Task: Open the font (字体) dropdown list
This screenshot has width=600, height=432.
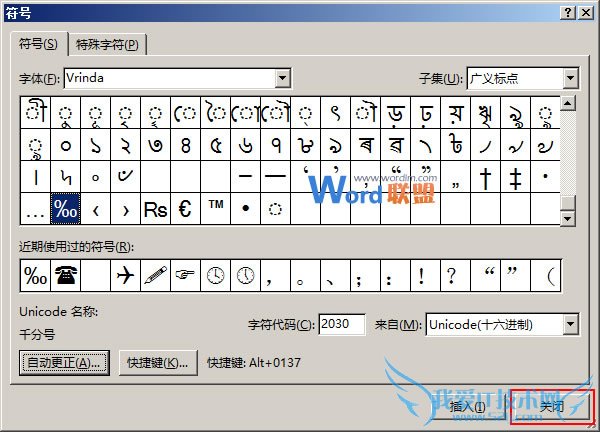Action: click(282, 78)
